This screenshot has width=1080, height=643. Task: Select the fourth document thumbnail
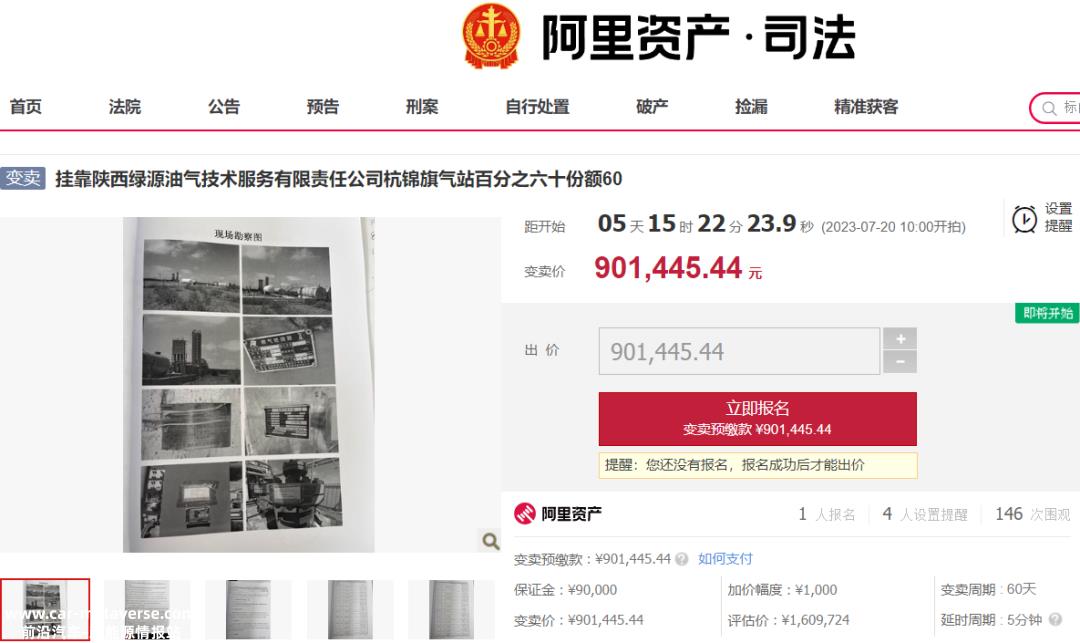click(x=350, y=610)
